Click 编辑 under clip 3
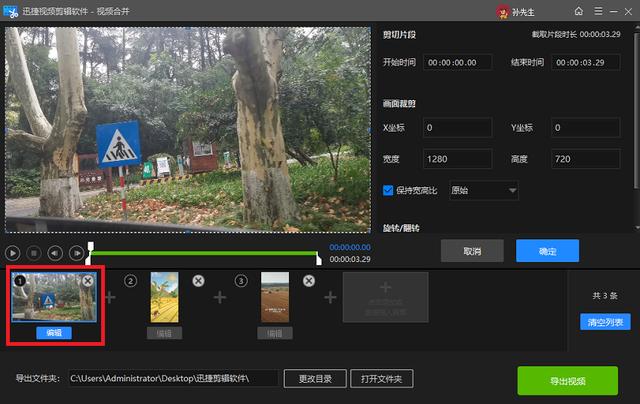Viewport: 640px width, 404px height. [x=275, y=333]
